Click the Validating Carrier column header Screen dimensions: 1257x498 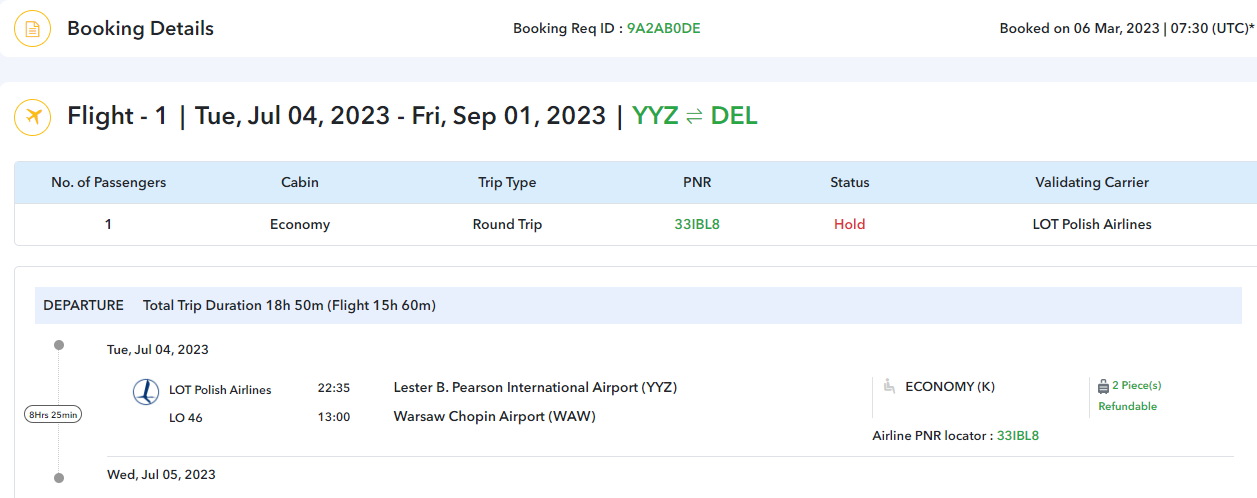1091,183
